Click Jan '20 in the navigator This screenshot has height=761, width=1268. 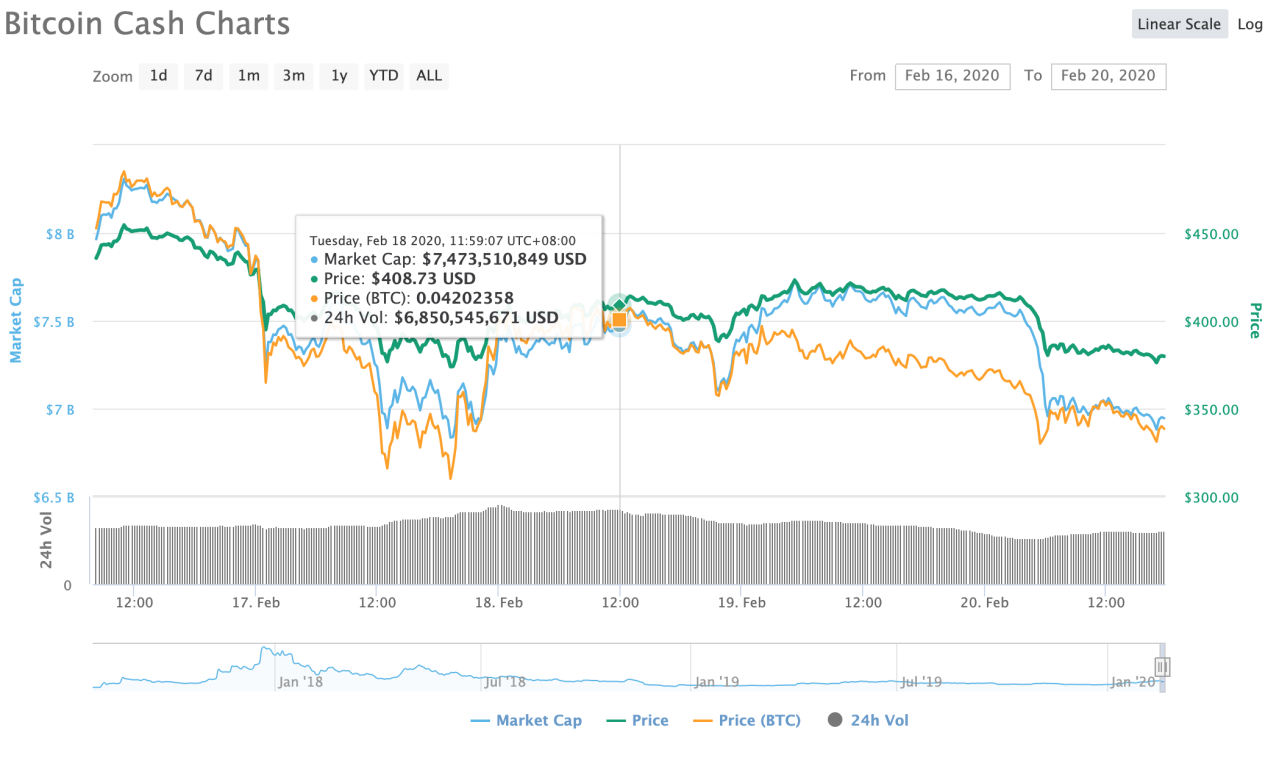pyautogui.click(x=1133, y=682)
